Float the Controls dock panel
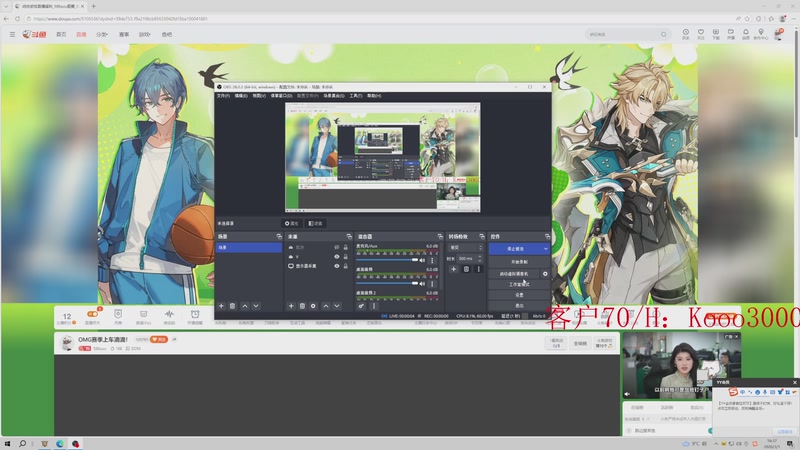Viewport: 800px width, 450px height. [547, 237]
